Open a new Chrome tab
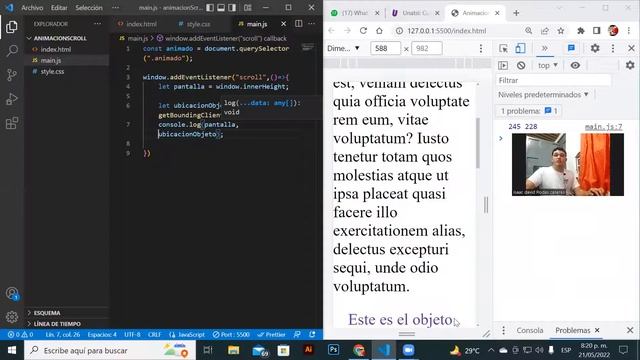The height and width of the screenshot is (360, 640). 516,13
